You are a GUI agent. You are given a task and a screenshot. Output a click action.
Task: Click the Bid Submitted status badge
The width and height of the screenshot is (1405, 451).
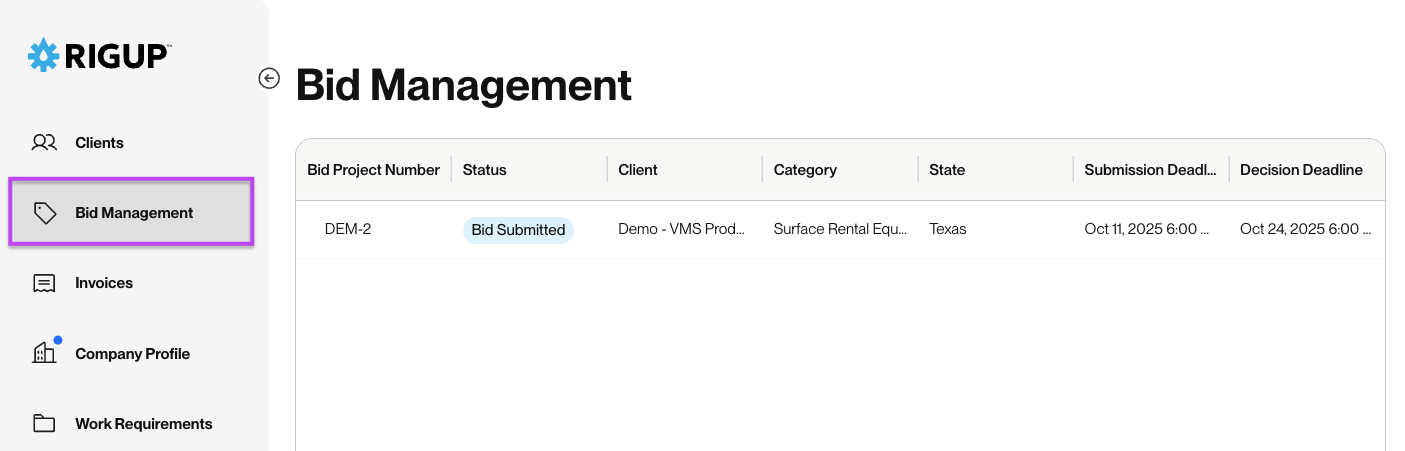(518, 230)
